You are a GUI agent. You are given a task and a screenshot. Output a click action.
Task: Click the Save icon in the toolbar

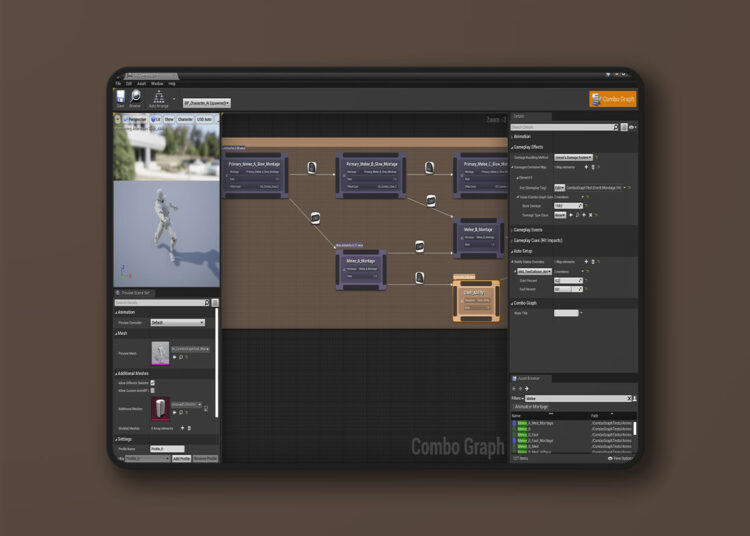[x=121, y=98]
